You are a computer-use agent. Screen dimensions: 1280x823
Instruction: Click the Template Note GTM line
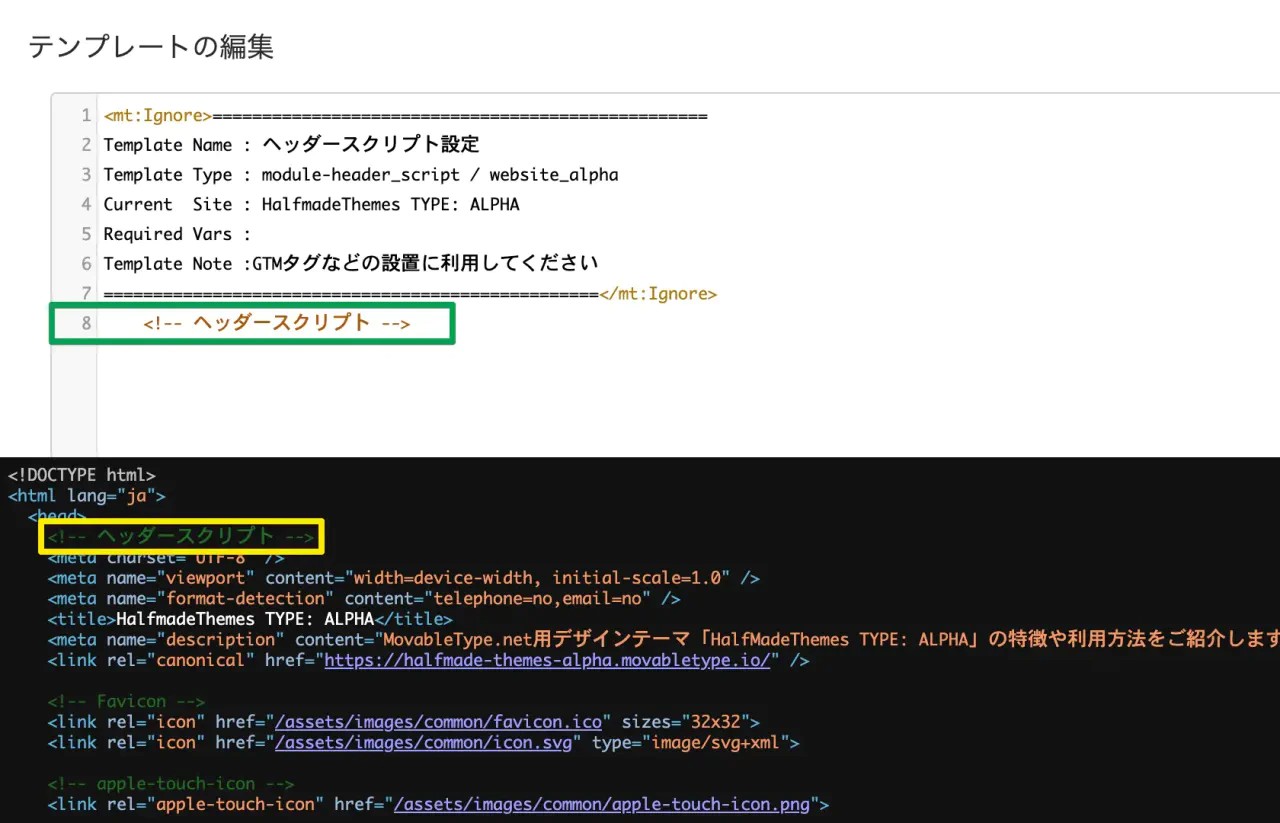(x=350, y=264)
